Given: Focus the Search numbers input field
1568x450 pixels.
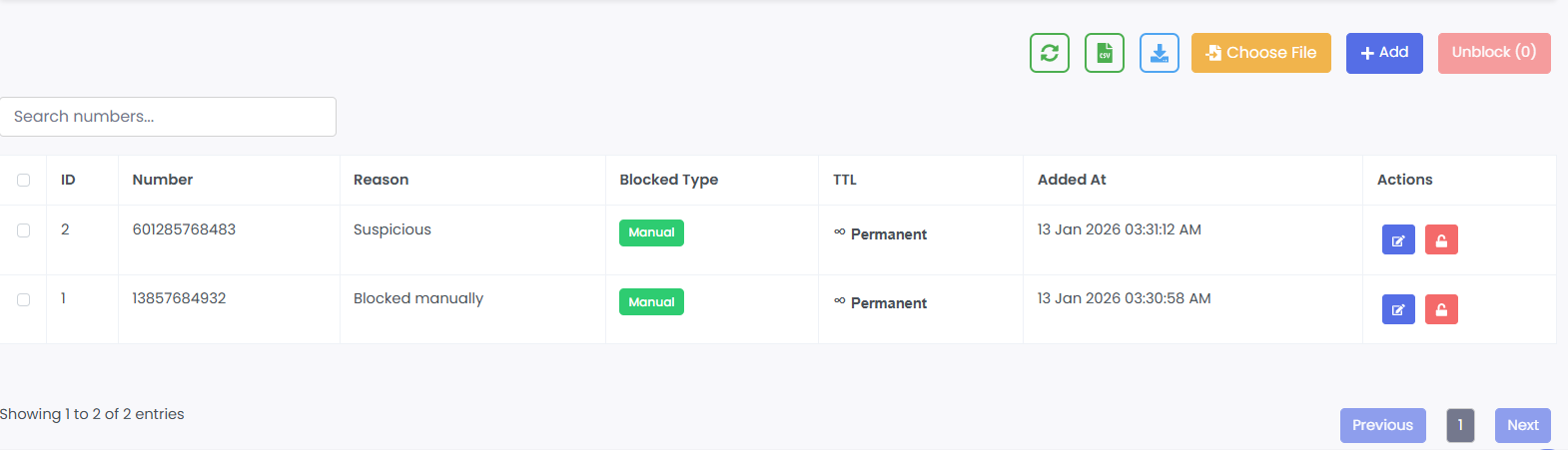Looking at the screenshot, I should [x=168, y=117].
